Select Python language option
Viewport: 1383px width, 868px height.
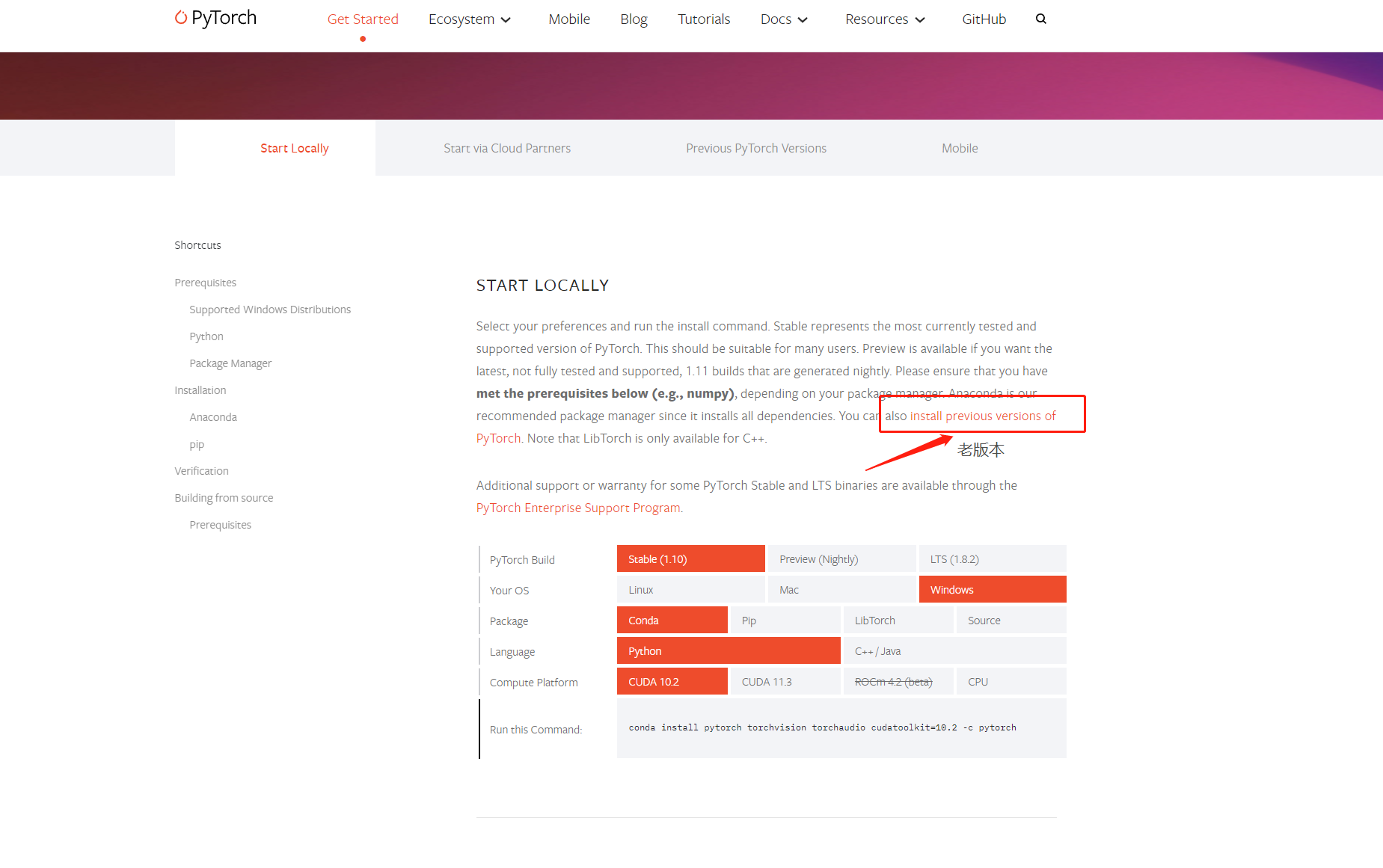(x=729, y=651)
